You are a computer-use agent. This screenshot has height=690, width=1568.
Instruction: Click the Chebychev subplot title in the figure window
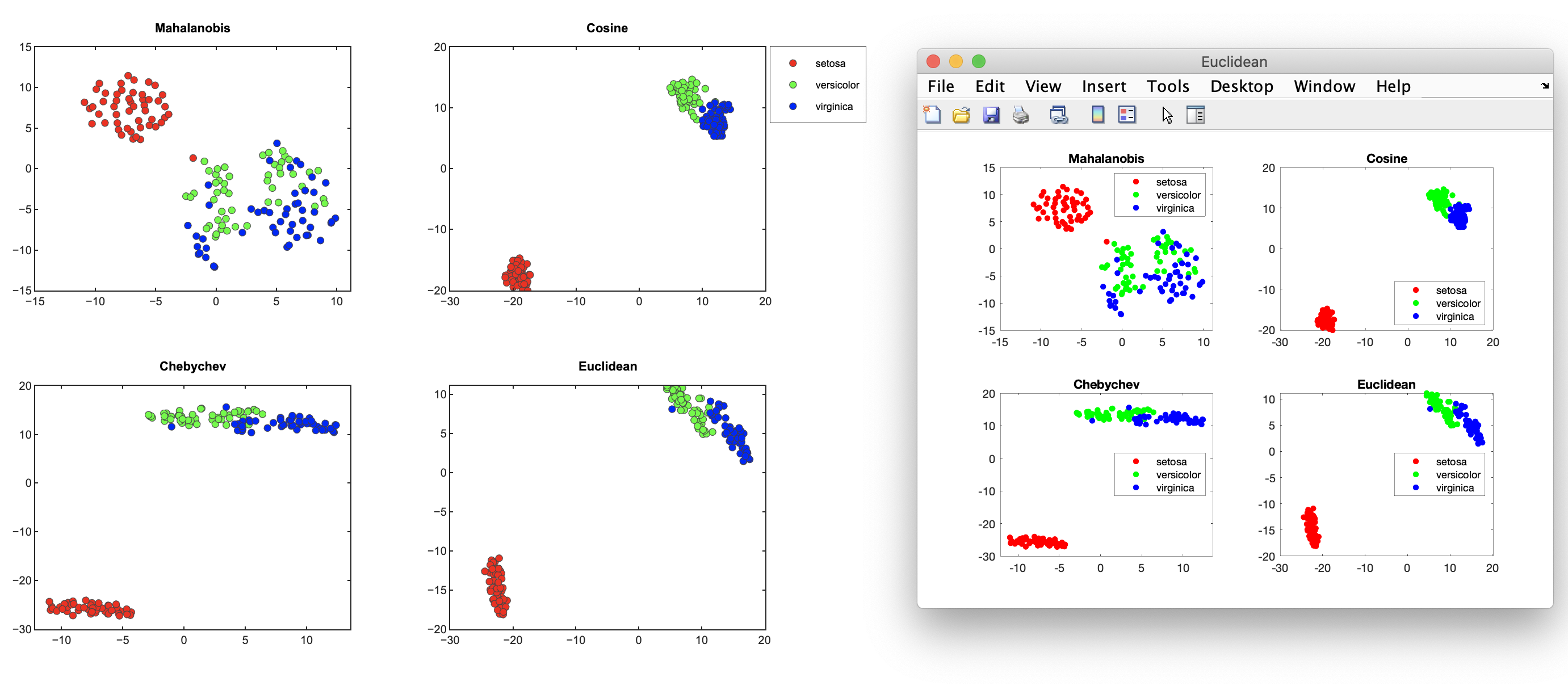click(x=1105, y=384)
